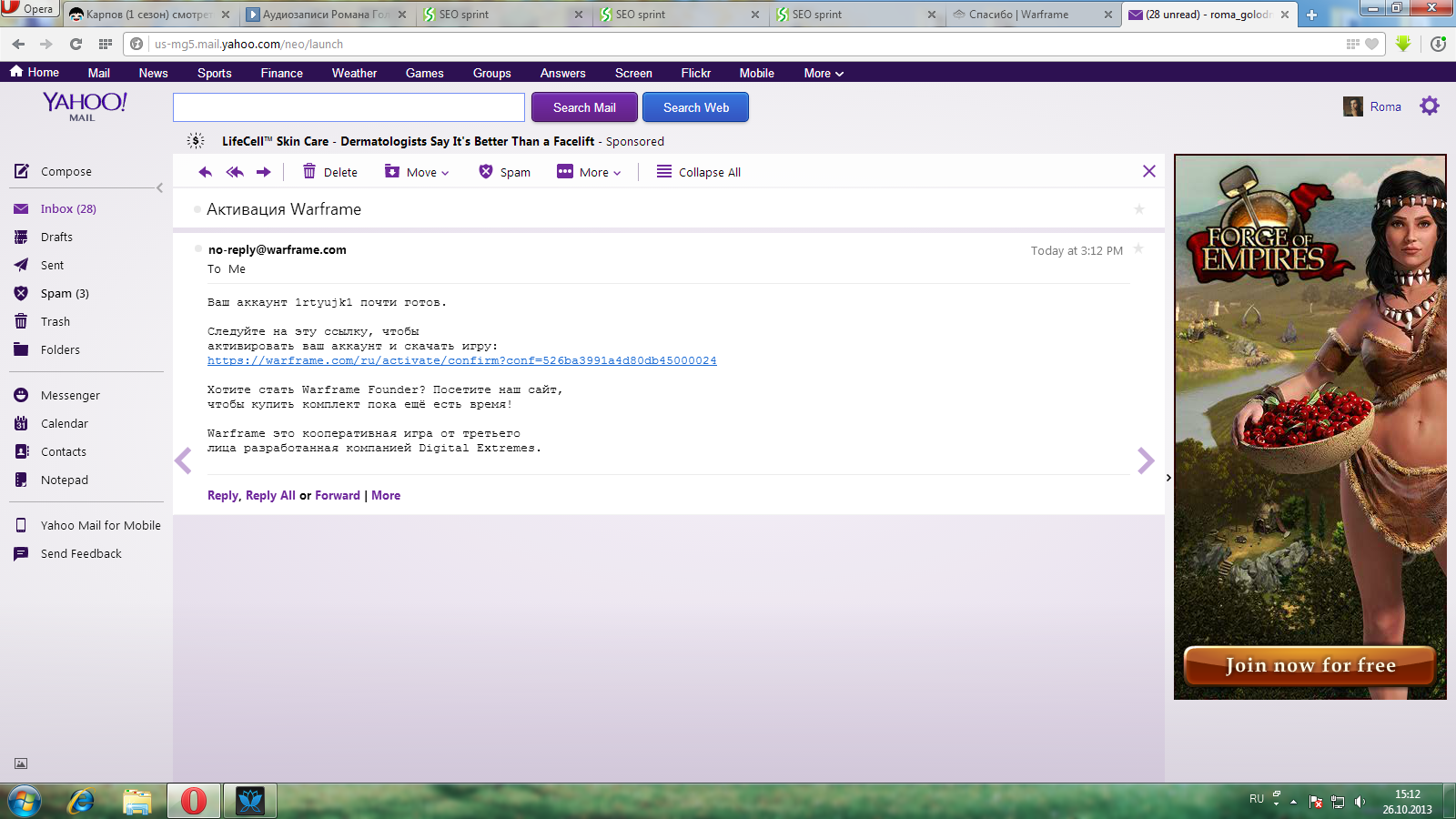This screenshot has width=1456, height=819.
Task: Delete the open email with trash icon
Action: (309, 172)
